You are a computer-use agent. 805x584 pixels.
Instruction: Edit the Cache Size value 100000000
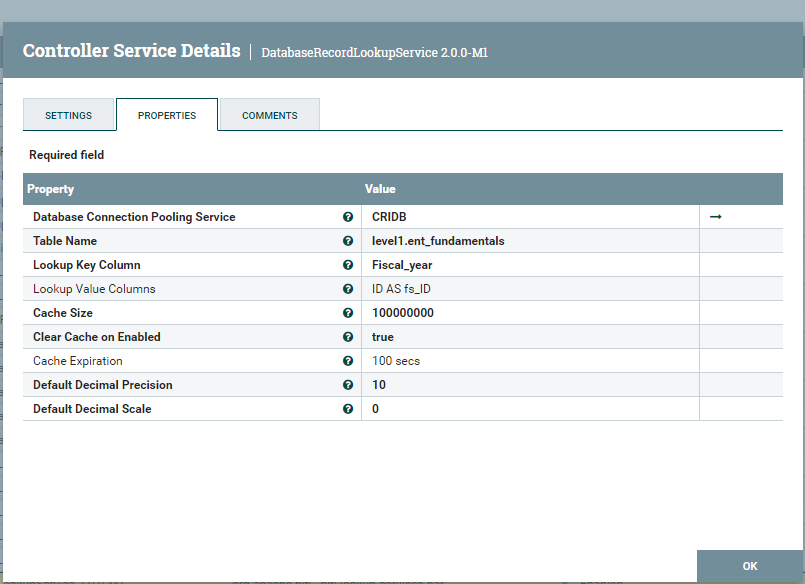click(530, 313)
